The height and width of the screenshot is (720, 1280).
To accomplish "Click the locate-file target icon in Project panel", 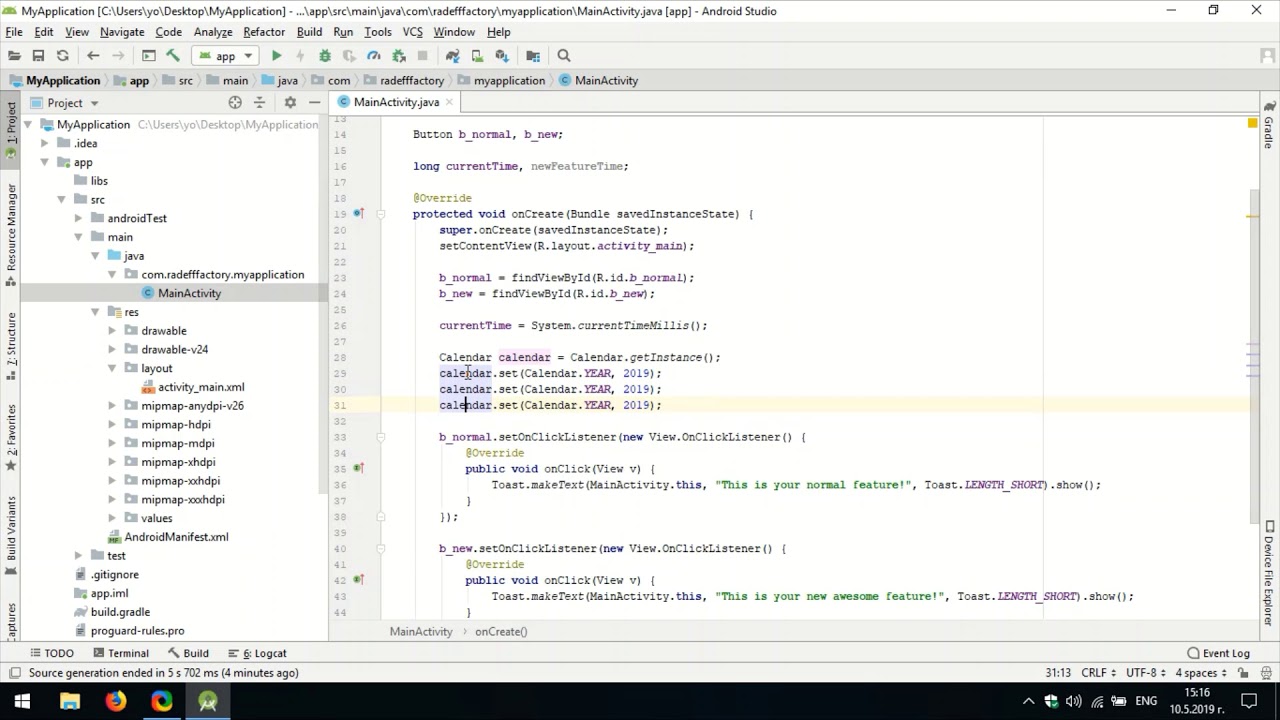I will click(235, 102).
